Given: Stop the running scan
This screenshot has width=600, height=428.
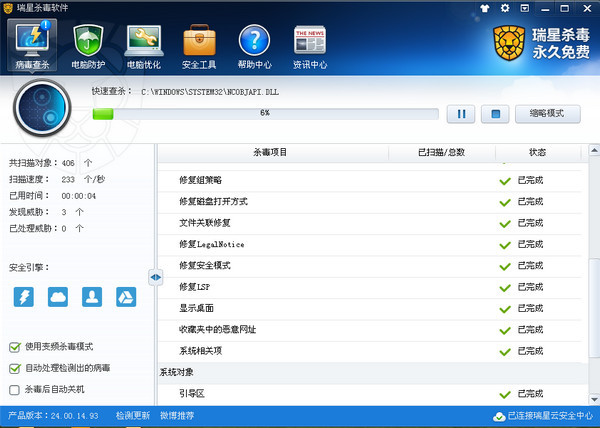Looking at the screenshot, I should click(495, 114).
